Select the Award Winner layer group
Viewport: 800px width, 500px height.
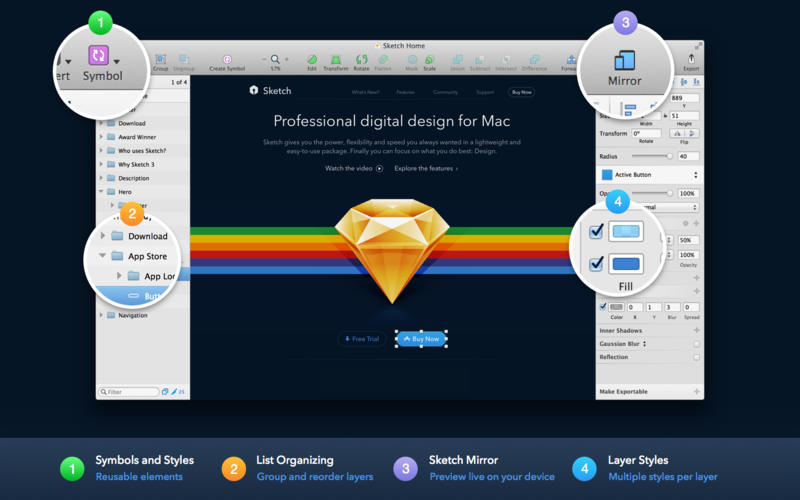(137, 137)
